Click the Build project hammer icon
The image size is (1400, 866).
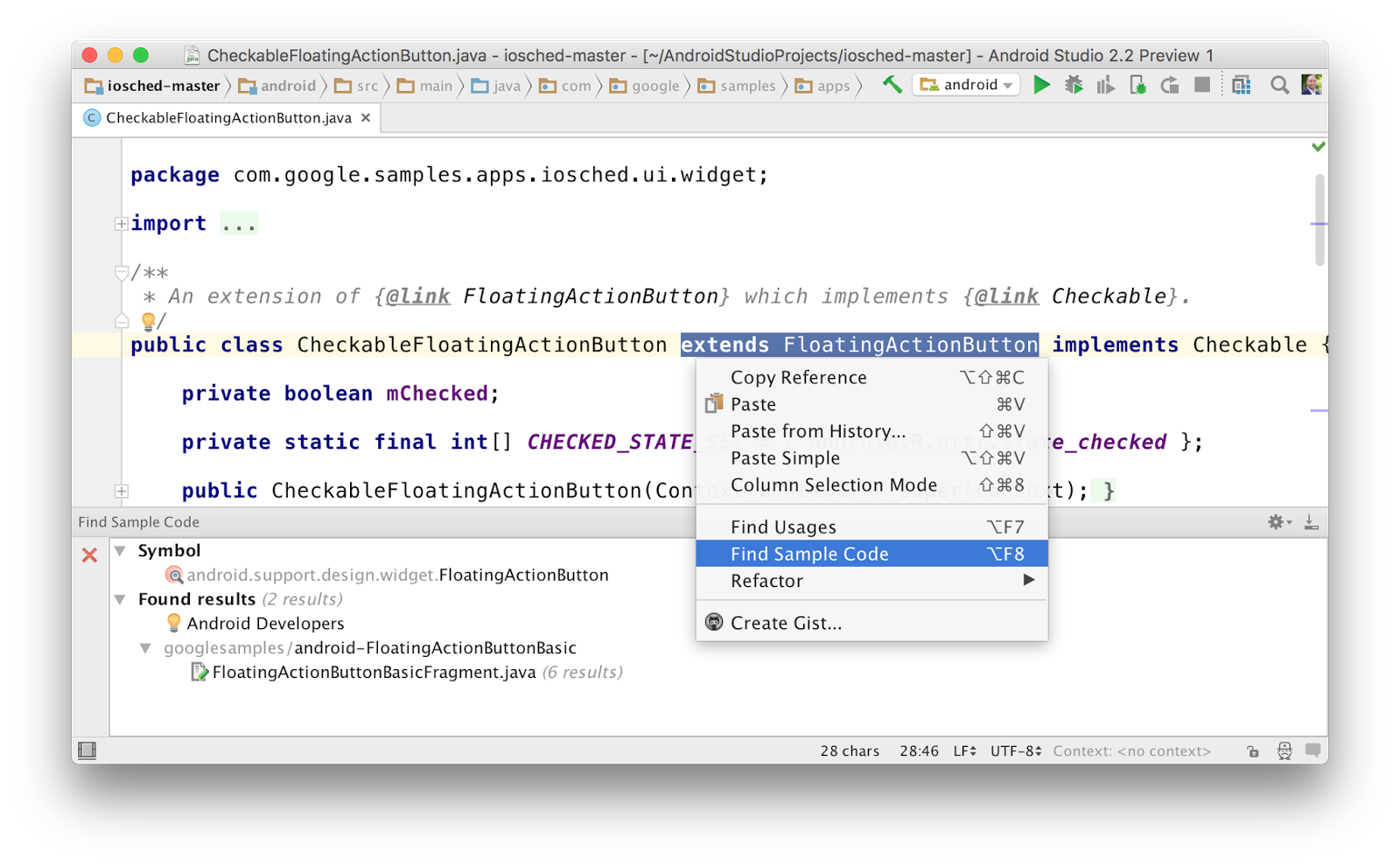892,85
